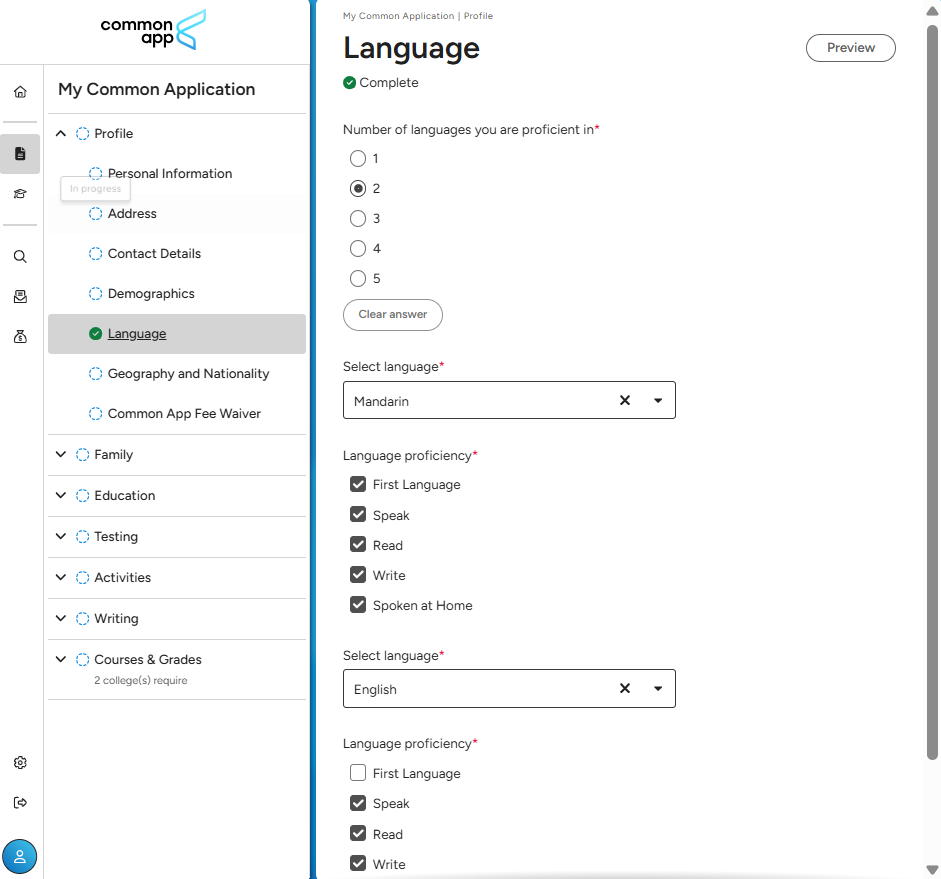Open the Mandarin language dropdown arrow
This screenshot has height=879, width=941.
tap(658, 400)
